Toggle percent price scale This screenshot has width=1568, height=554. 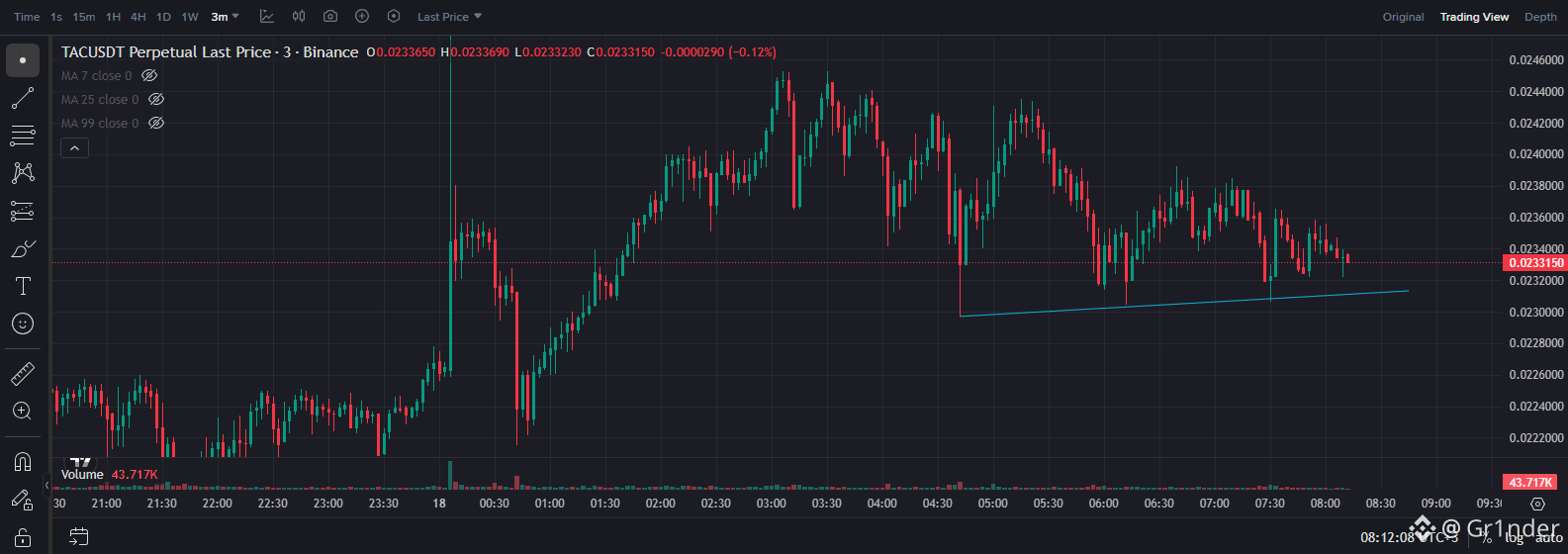pos(1487,537)
